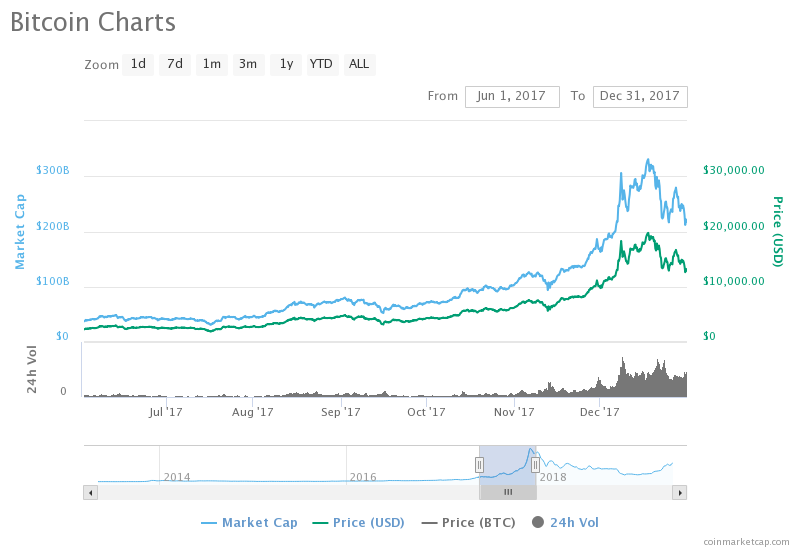Open the coinmarketcap.com credit link
Image resolution: width=800 pixels, height=550 pixels.
746,541
